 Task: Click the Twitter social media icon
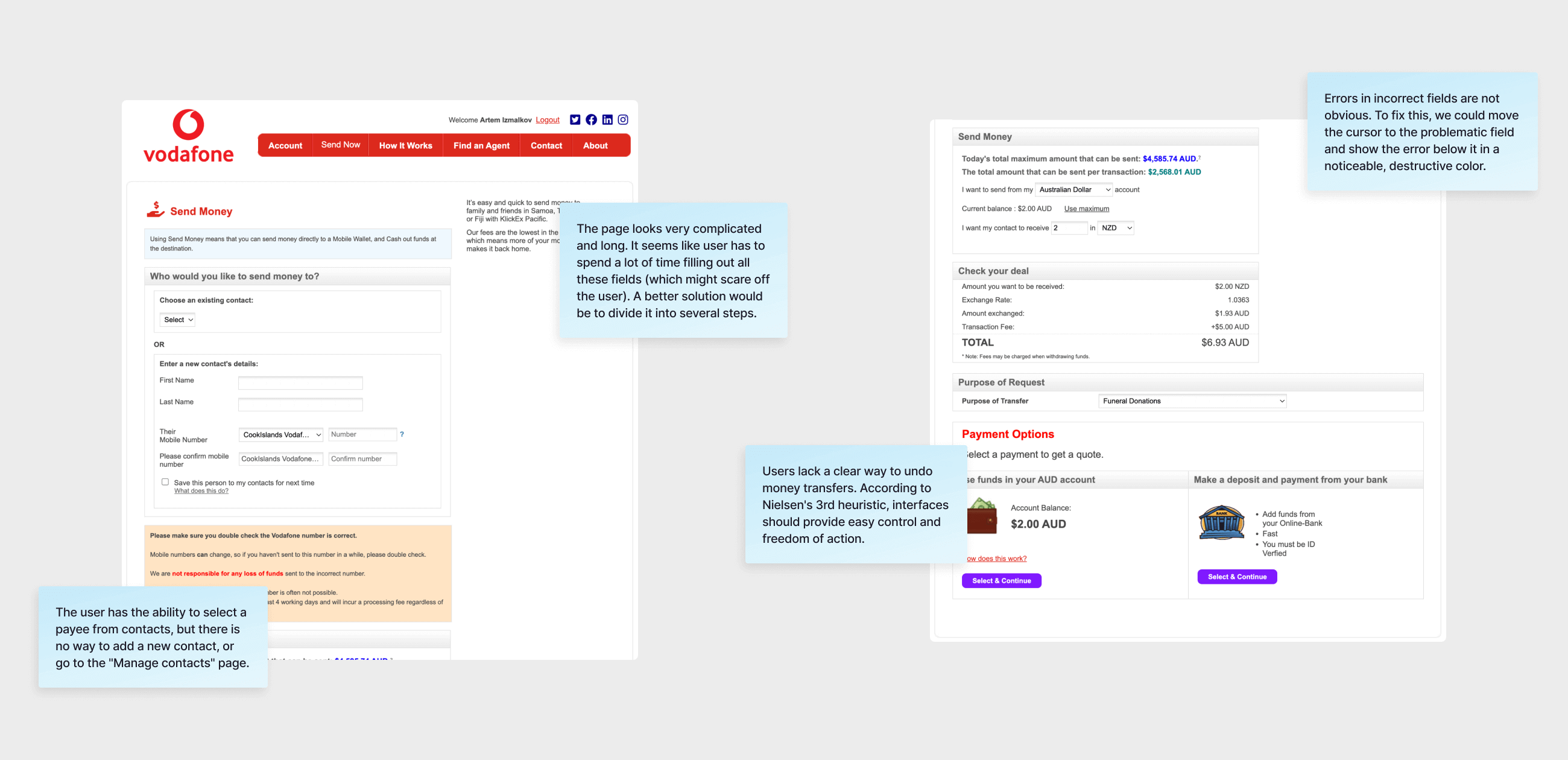[575, 120]
